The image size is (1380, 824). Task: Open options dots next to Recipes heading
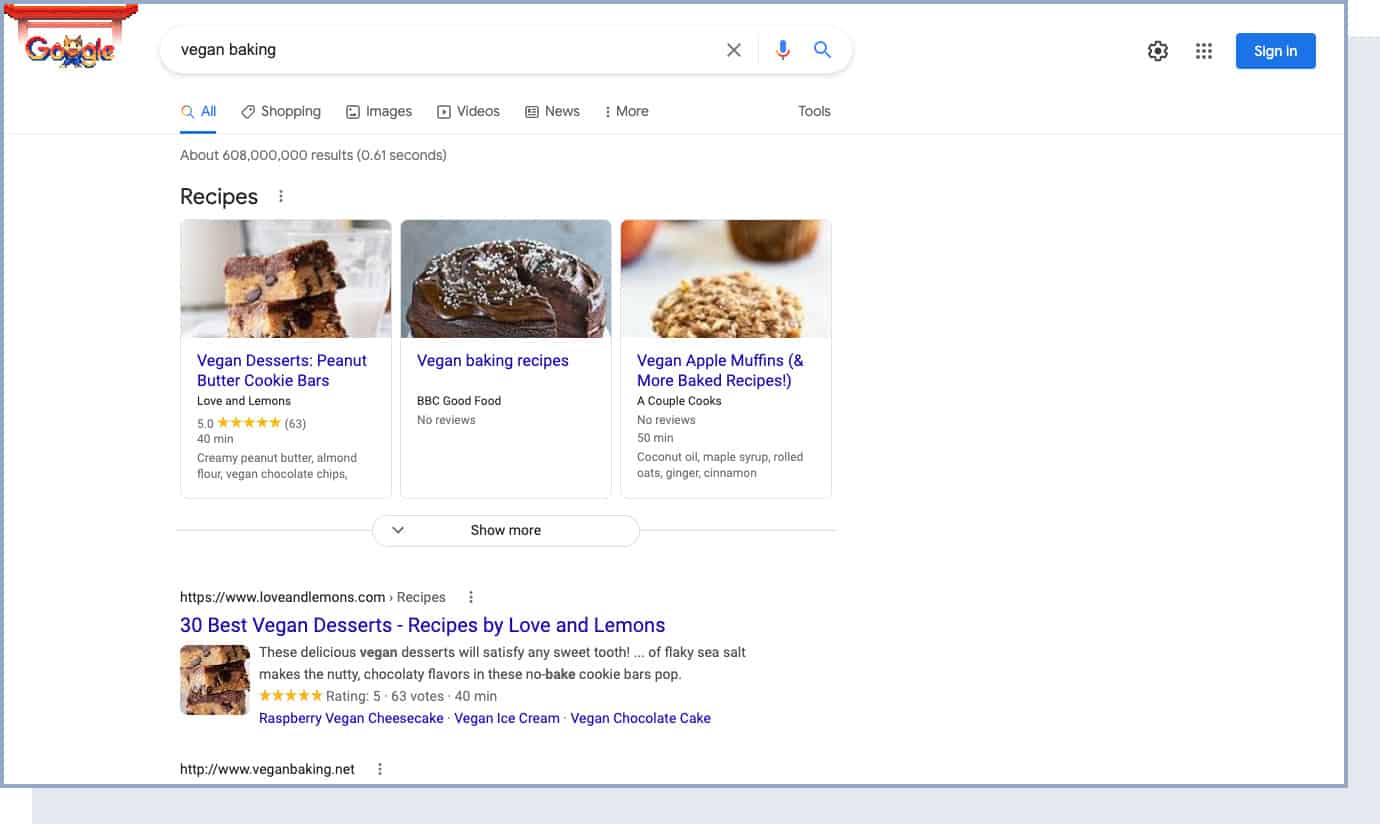point(281,196)
